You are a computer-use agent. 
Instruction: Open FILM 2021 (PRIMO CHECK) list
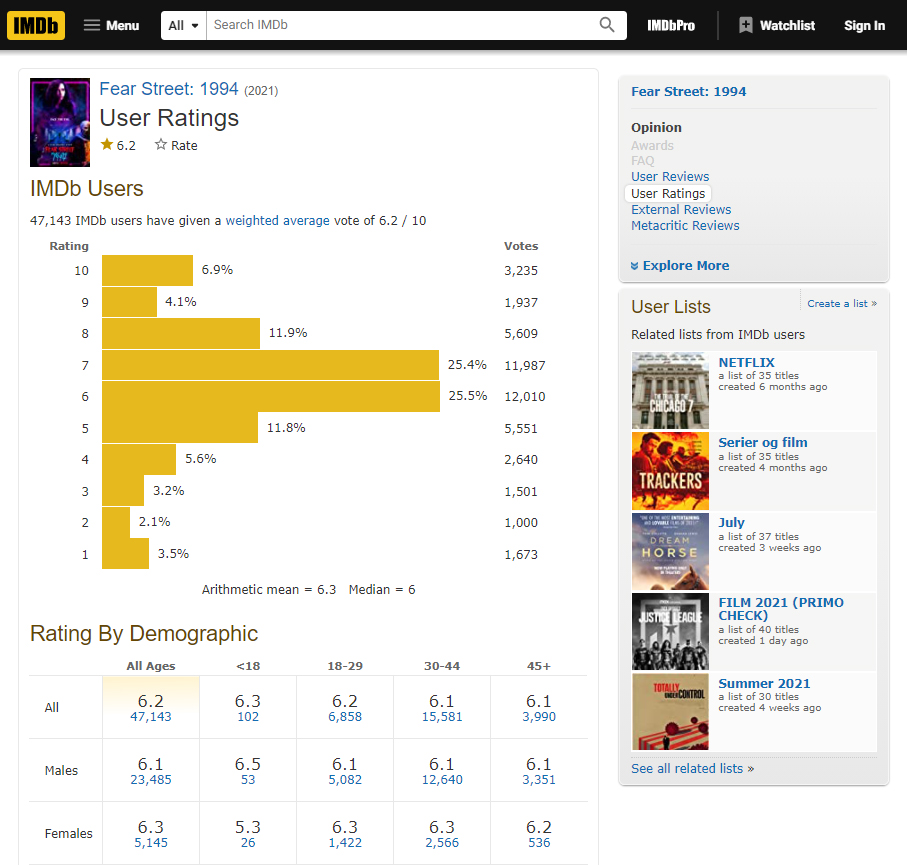(781, 609)
